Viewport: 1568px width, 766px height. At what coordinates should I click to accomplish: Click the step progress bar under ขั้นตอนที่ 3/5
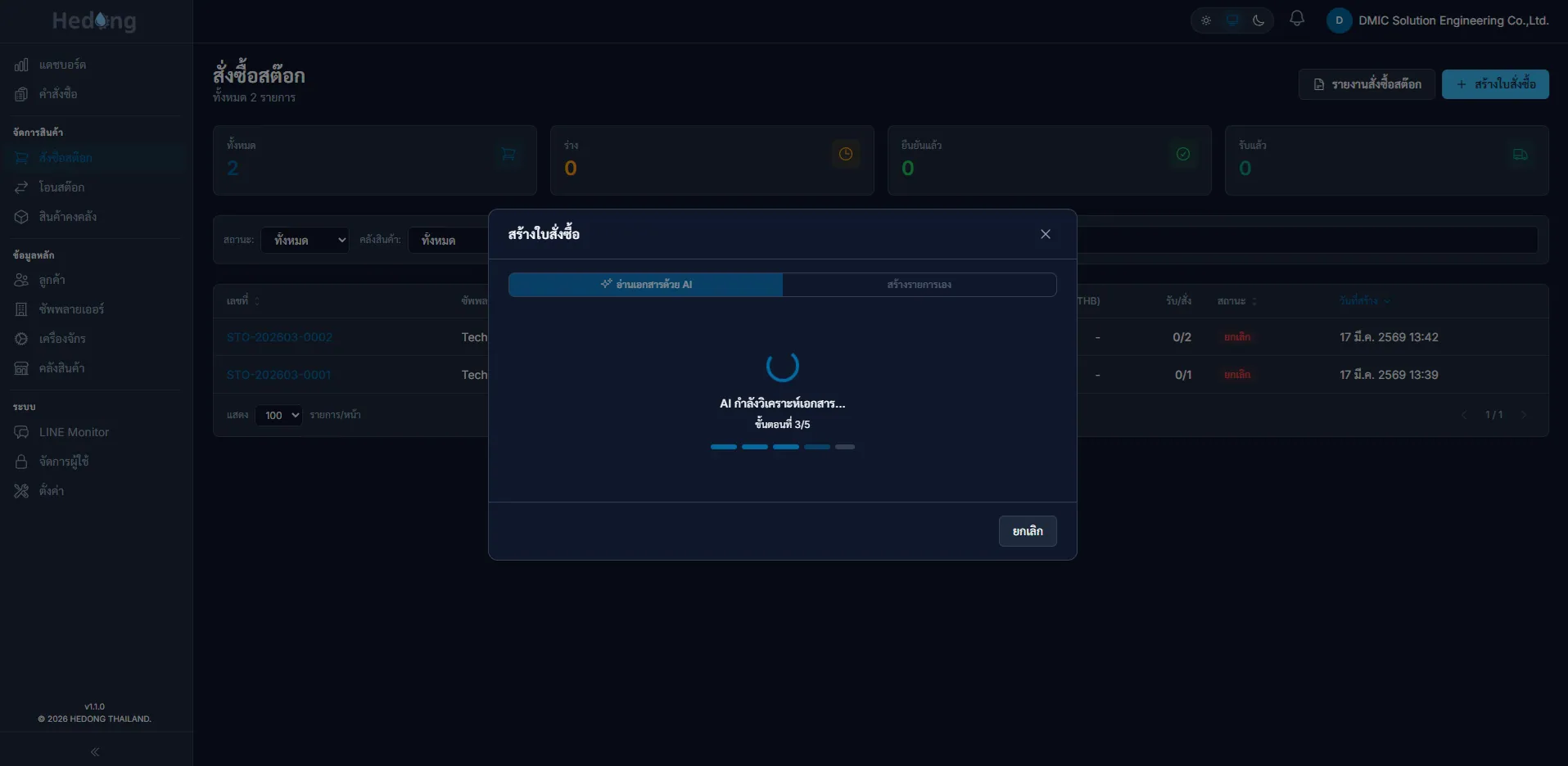pos(783,447)
